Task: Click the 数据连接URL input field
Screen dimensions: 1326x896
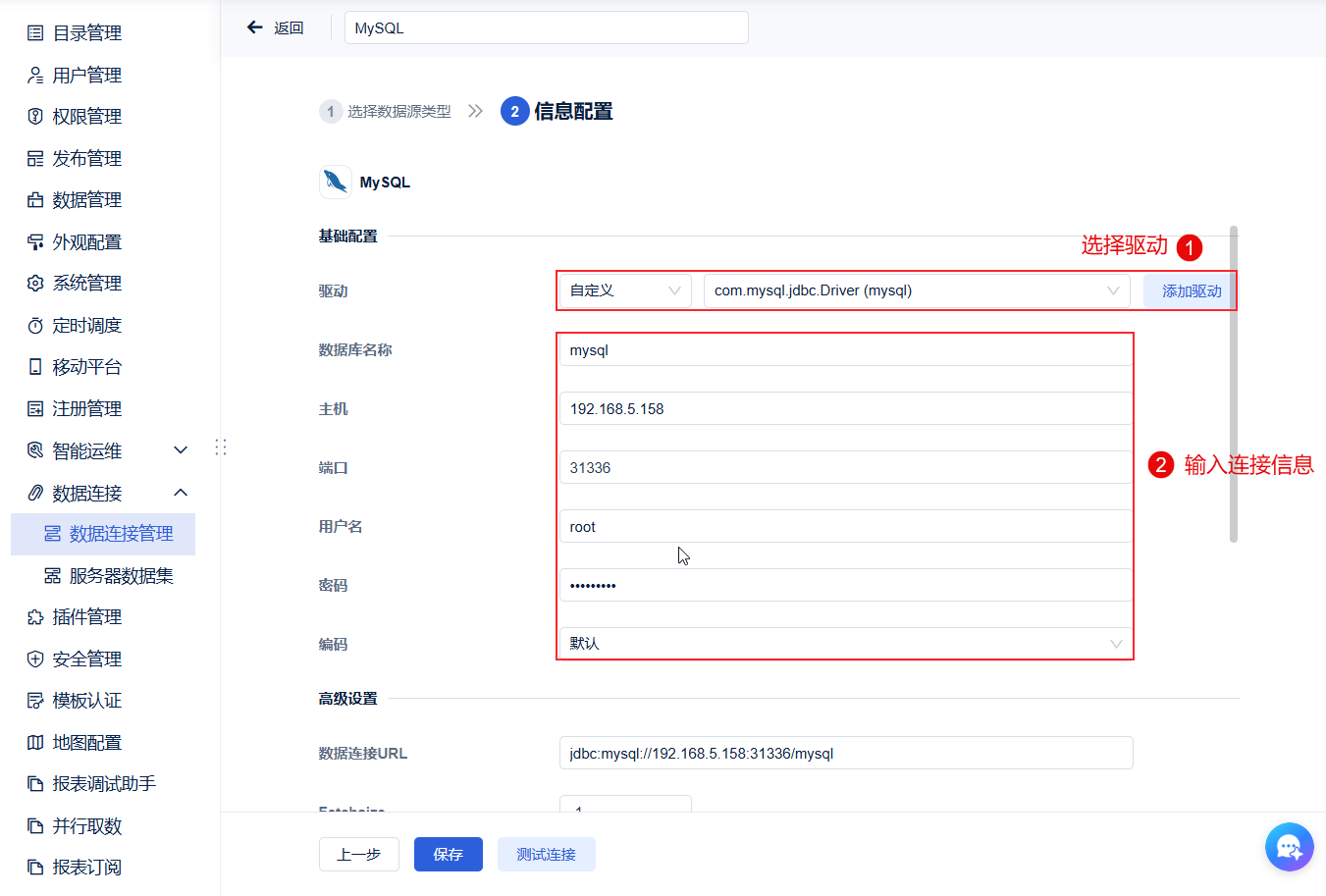Action: tap(846, 753)
